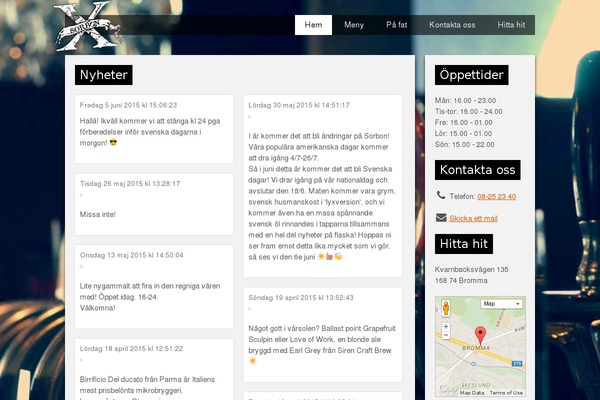Zoom out the map with minus button
This screenshot has height=400, width=600.
coord(446,335)
